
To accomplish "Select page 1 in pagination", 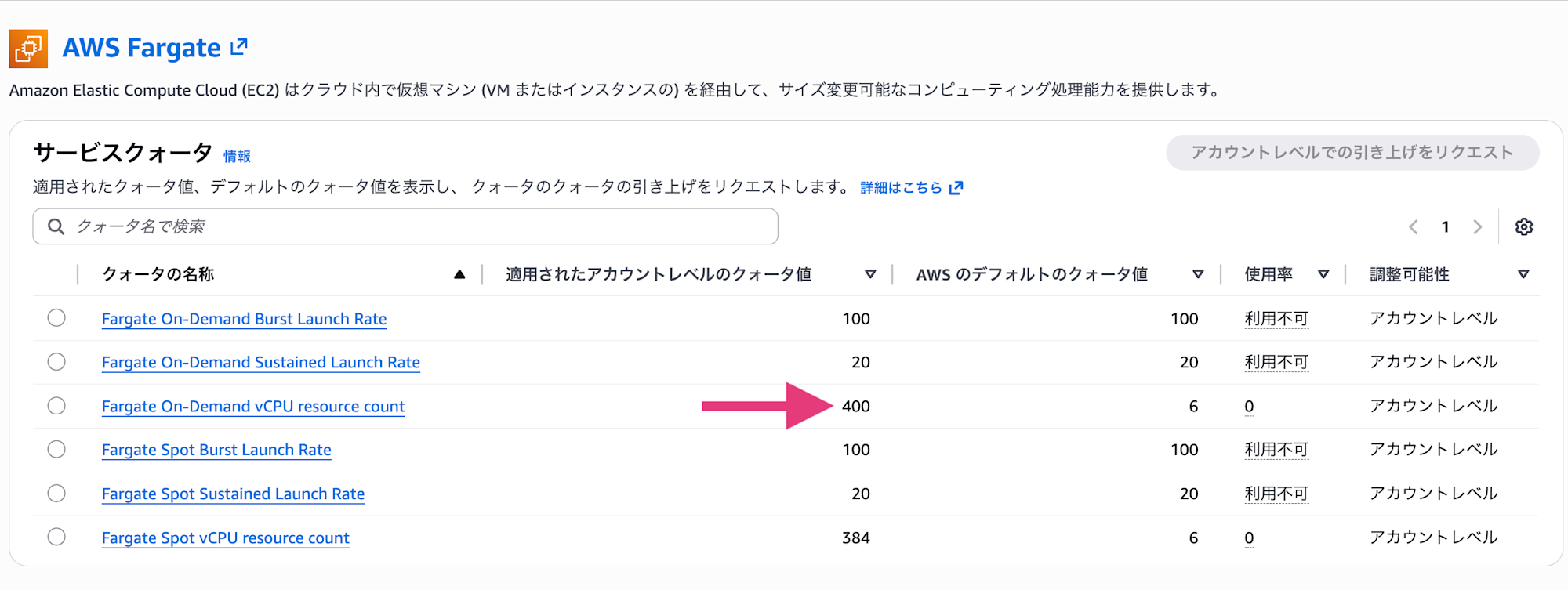I will (1445, 227).
